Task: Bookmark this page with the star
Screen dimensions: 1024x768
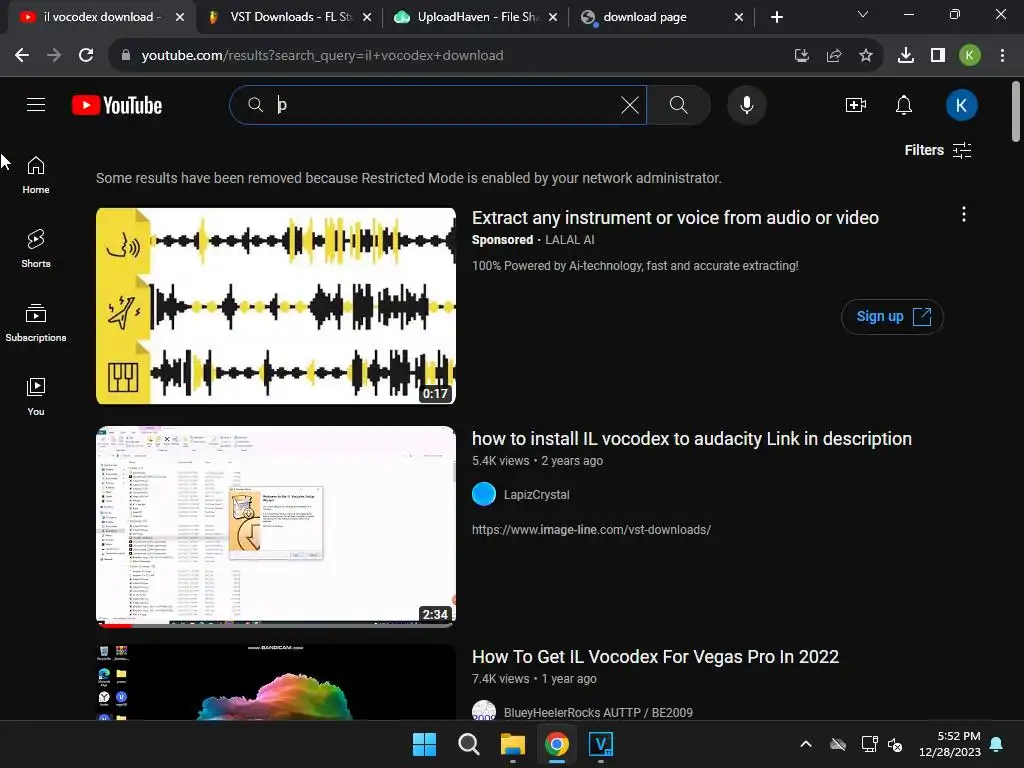Action: tap(866, 56)
